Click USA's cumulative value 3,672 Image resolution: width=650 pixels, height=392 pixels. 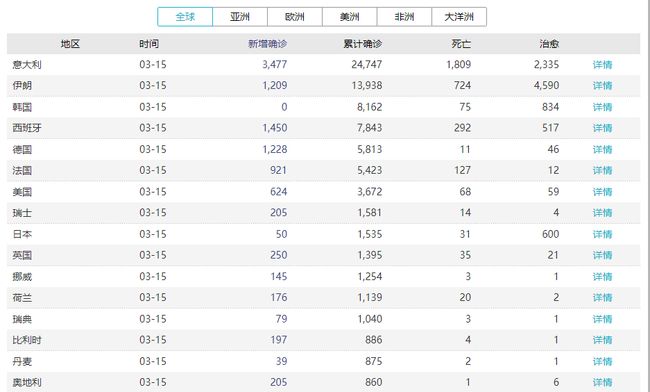369,192
